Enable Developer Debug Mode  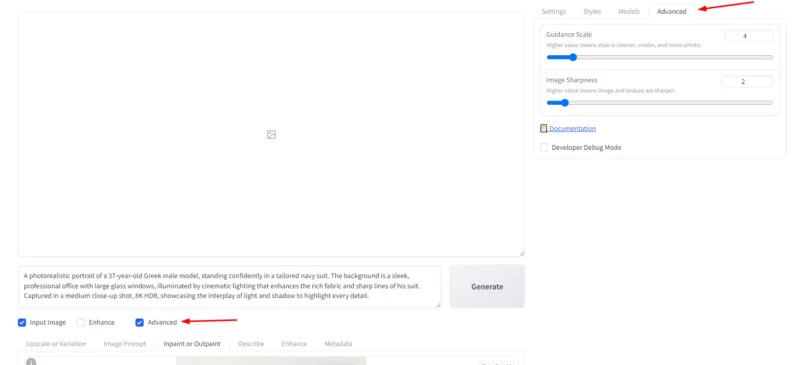(x=544, y=148)
